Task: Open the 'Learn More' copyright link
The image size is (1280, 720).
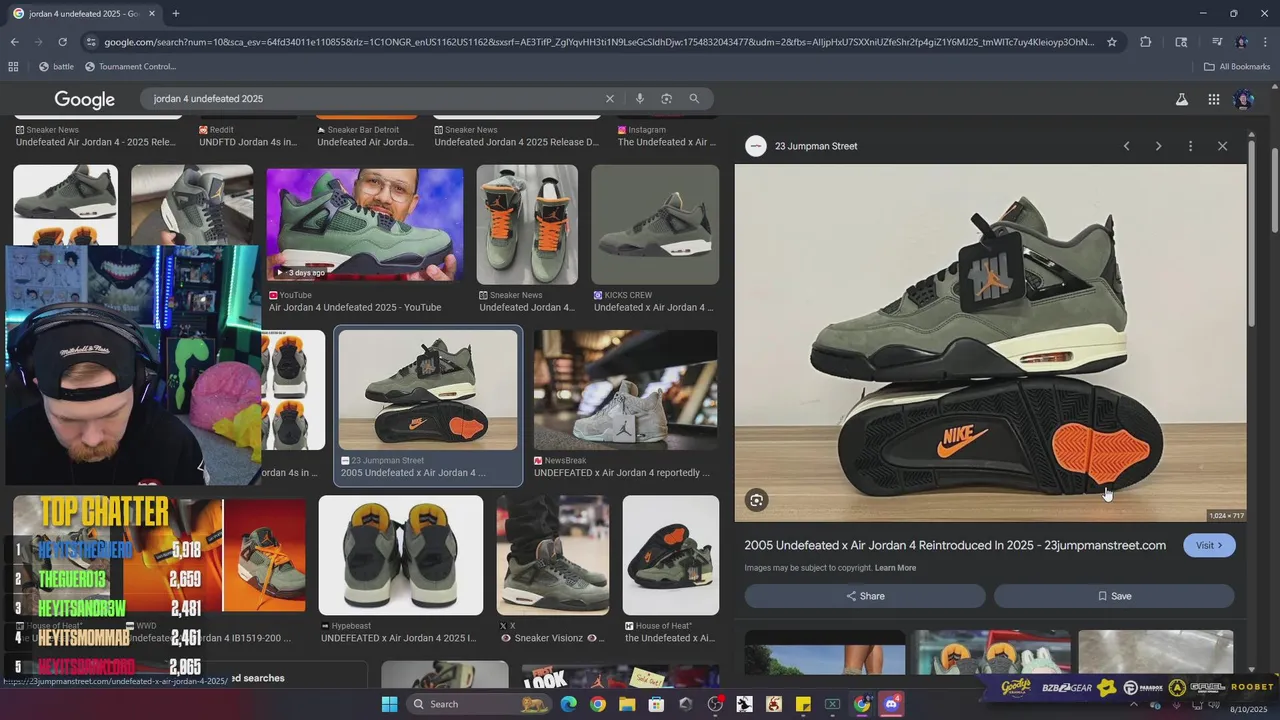Action: pos(895,568)
